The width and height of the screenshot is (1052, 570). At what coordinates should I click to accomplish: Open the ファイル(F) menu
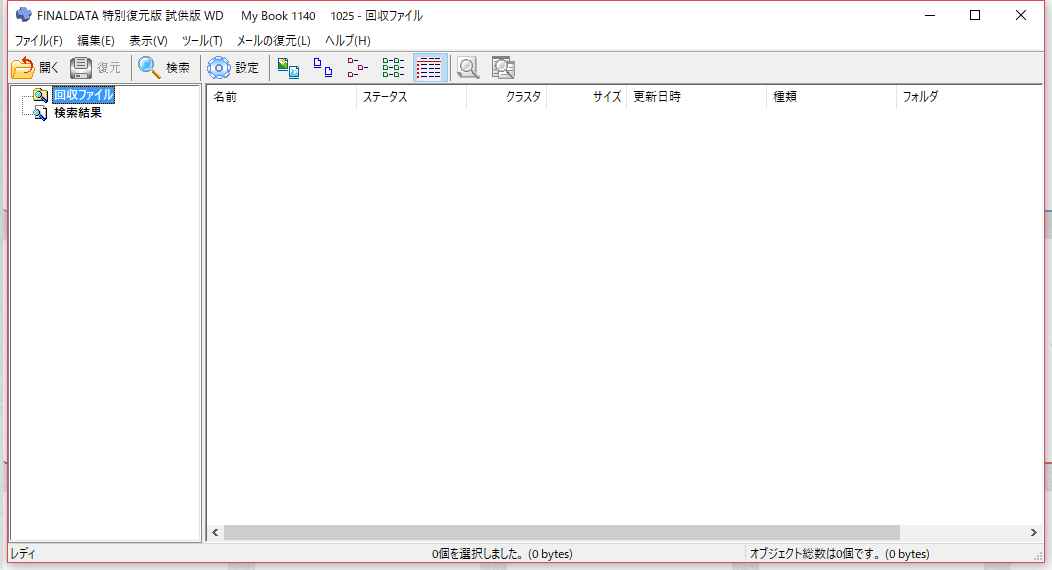click(38, 41)
